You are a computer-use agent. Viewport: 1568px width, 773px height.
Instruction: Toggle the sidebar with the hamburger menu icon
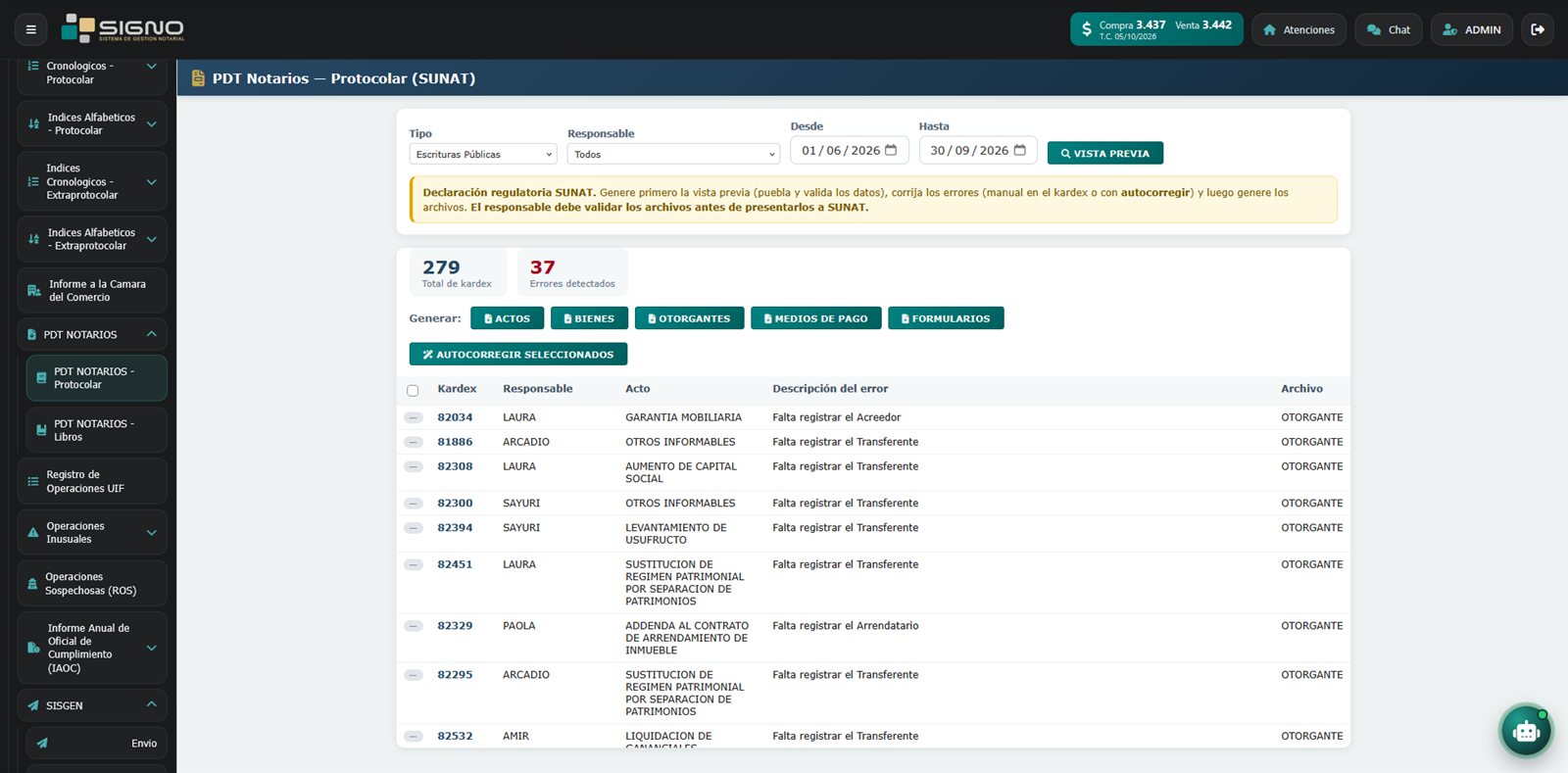30,29
